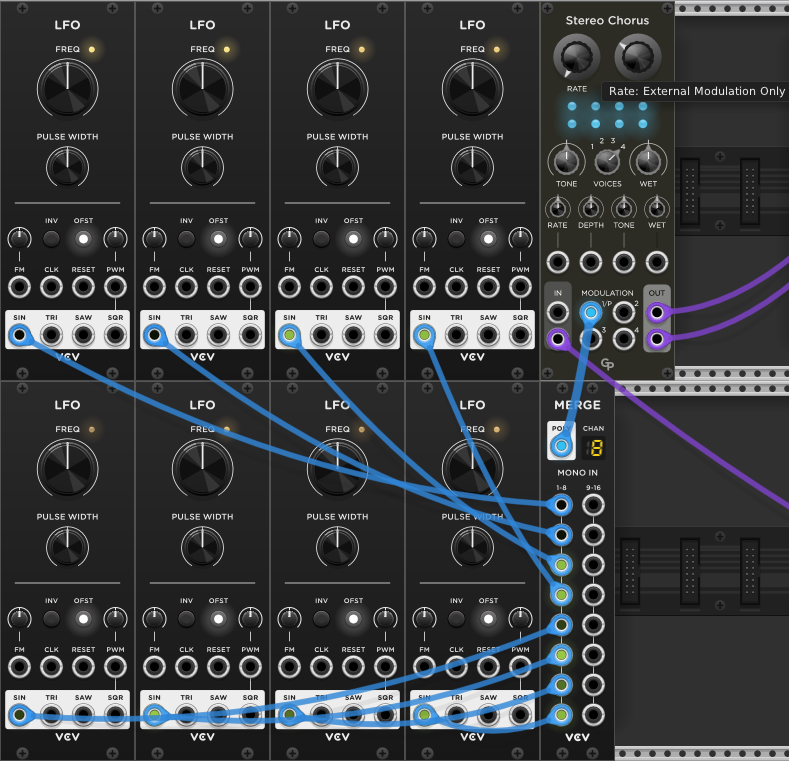Click last jack in Merge 9-16 column
789x761 pixels.
593,715
